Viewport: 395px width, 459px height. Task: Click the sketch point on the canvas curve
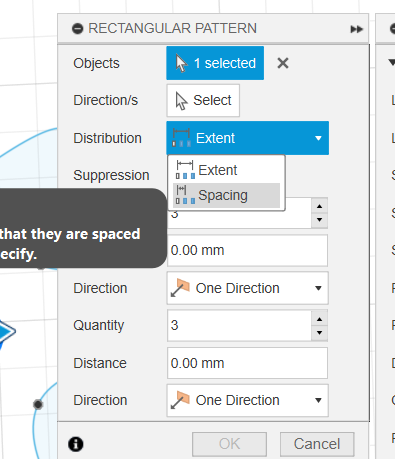38,404
